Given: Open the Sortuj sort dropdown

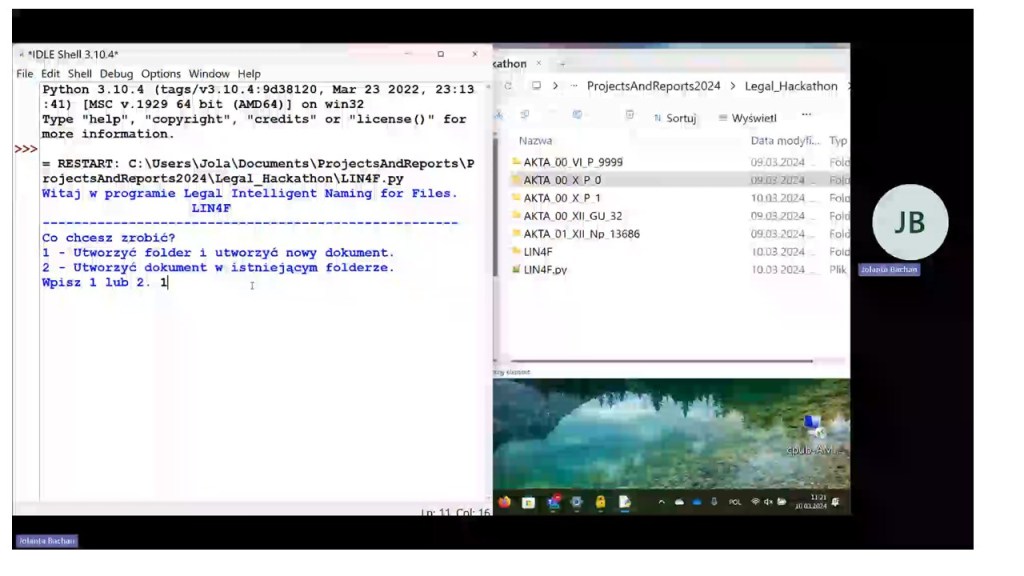Looking at the screenshot, I should [x=675, y=118].
